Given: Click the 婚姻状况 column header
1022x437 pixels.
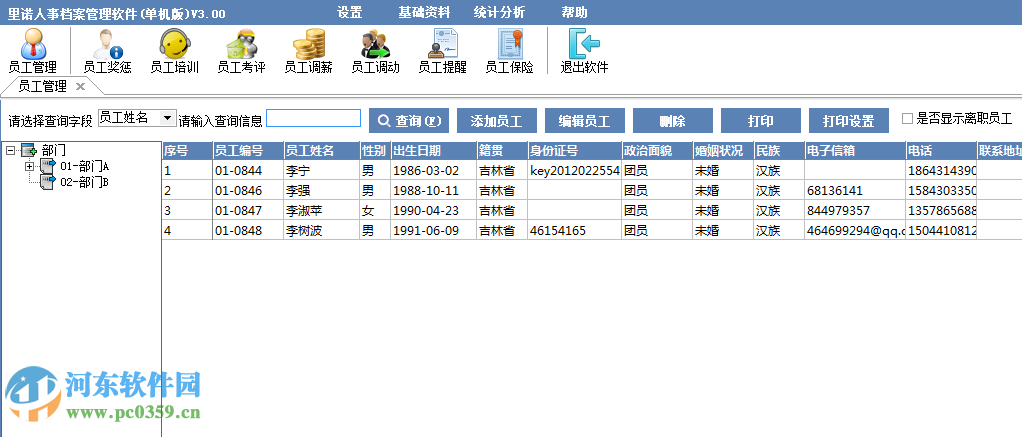Looking at the screenshot, I should tap(723, 151).
